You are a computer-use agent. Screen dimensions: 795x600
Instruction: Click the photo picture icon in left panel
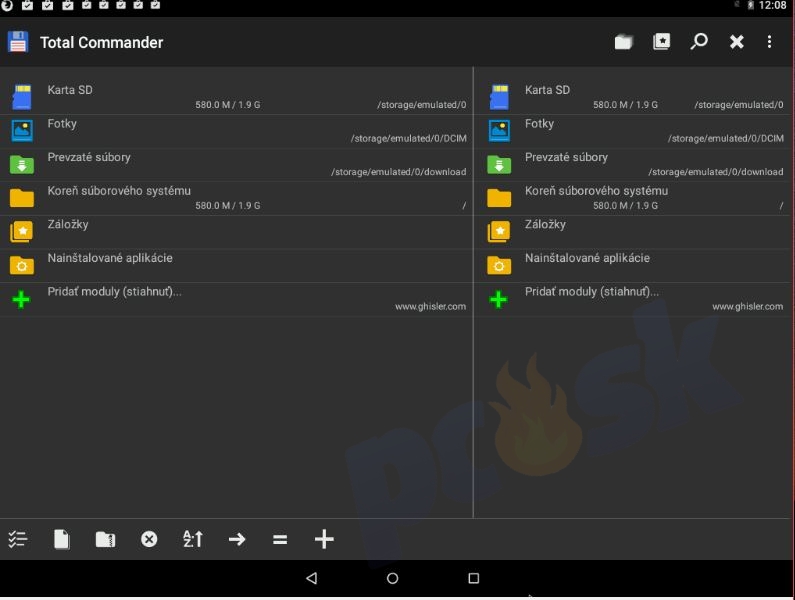coord(22,131)
